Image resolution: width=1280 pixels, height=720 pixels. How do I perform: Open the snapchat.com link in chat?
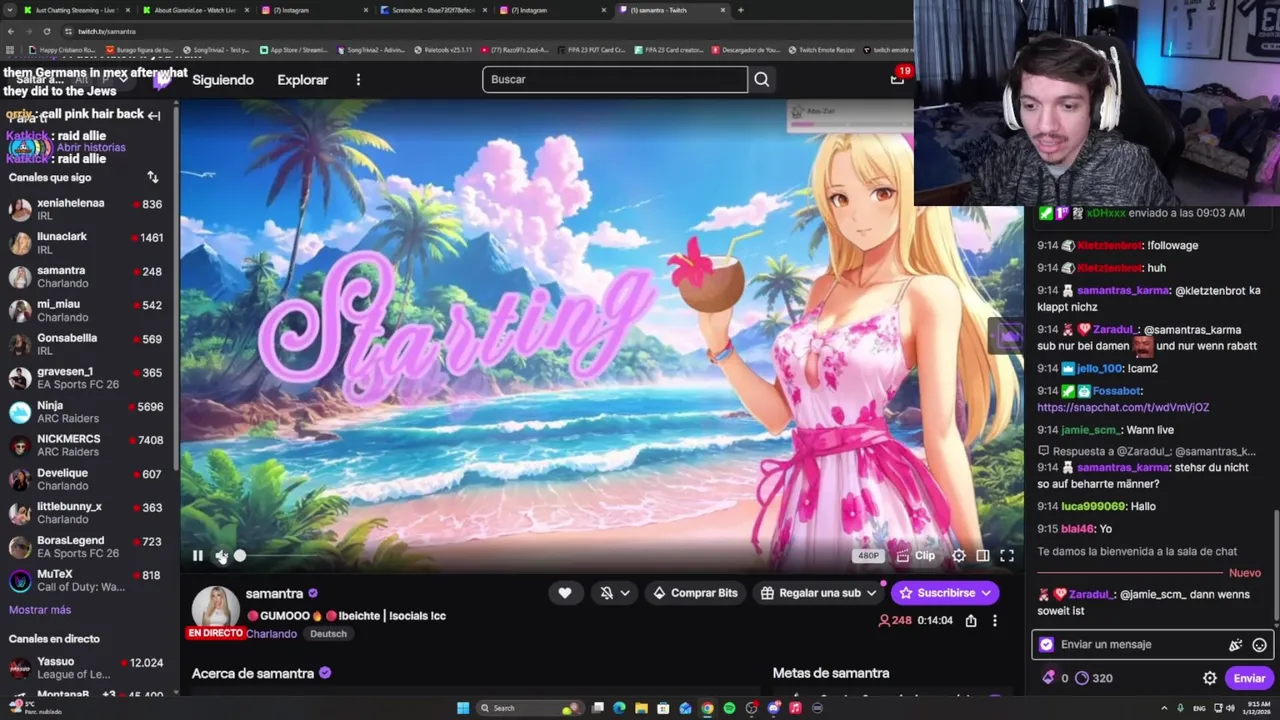(1123, 408)
